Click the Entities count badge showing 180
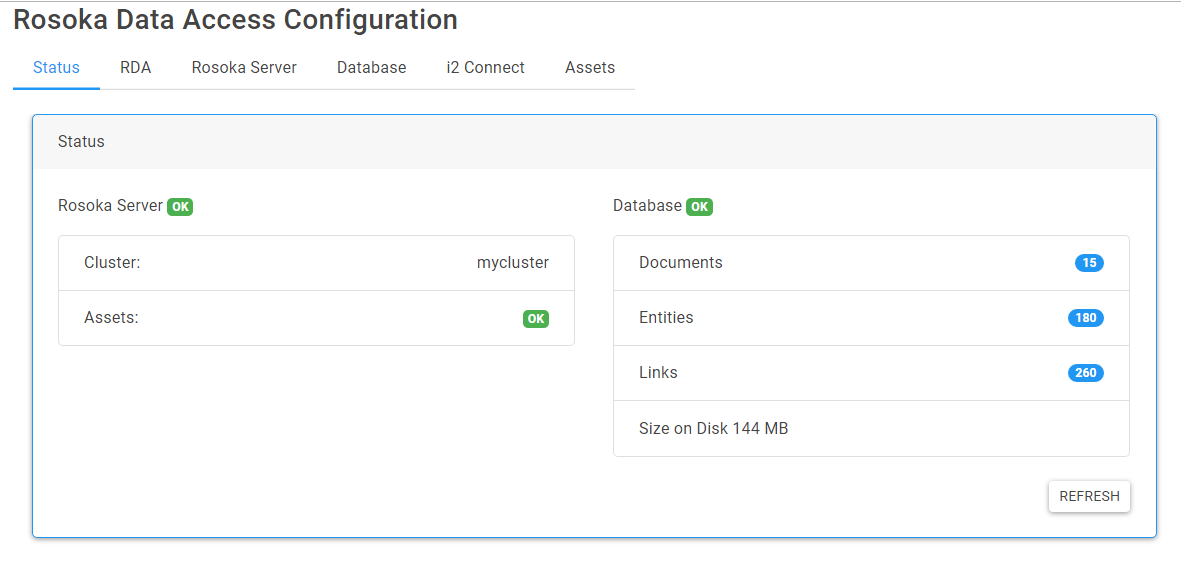This screenshot has width=1181, height=568. click(1085, 318)
